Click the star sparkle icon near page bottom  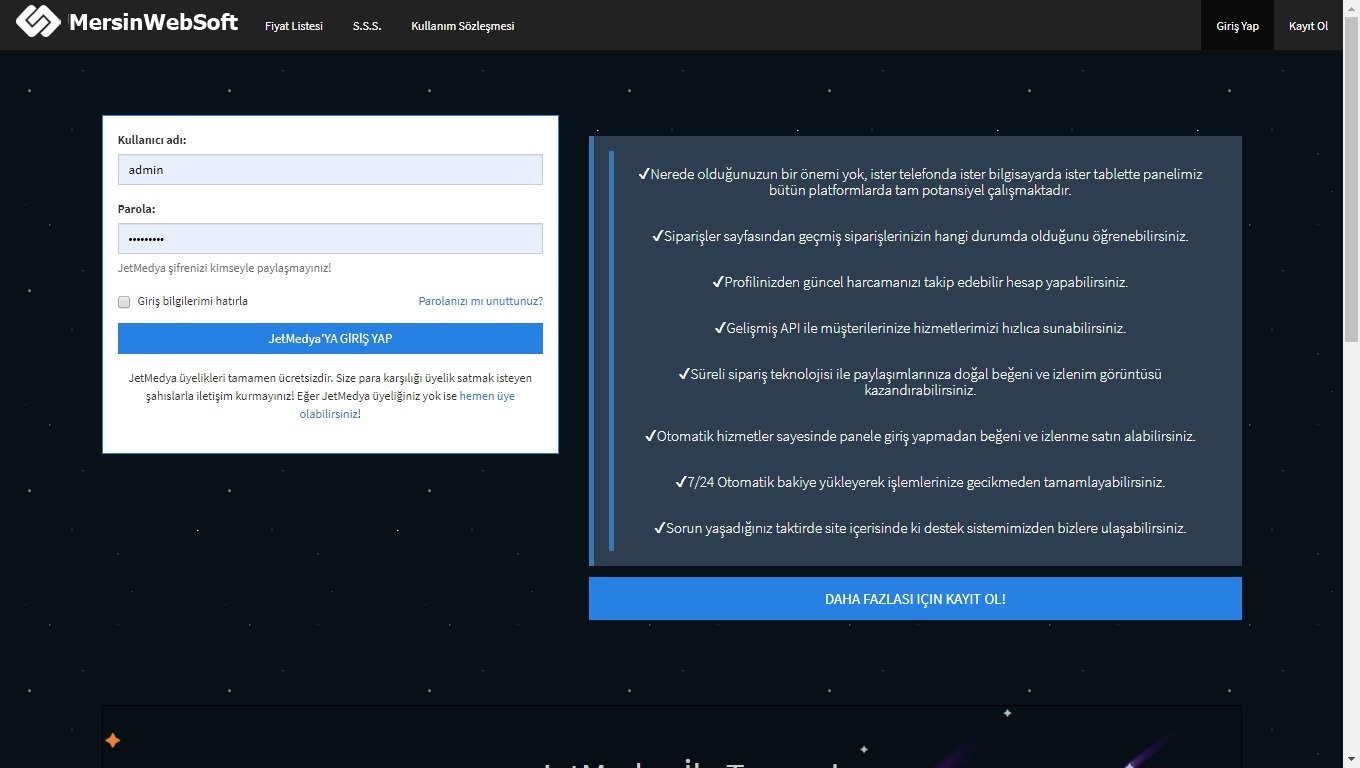coord(113,740)
